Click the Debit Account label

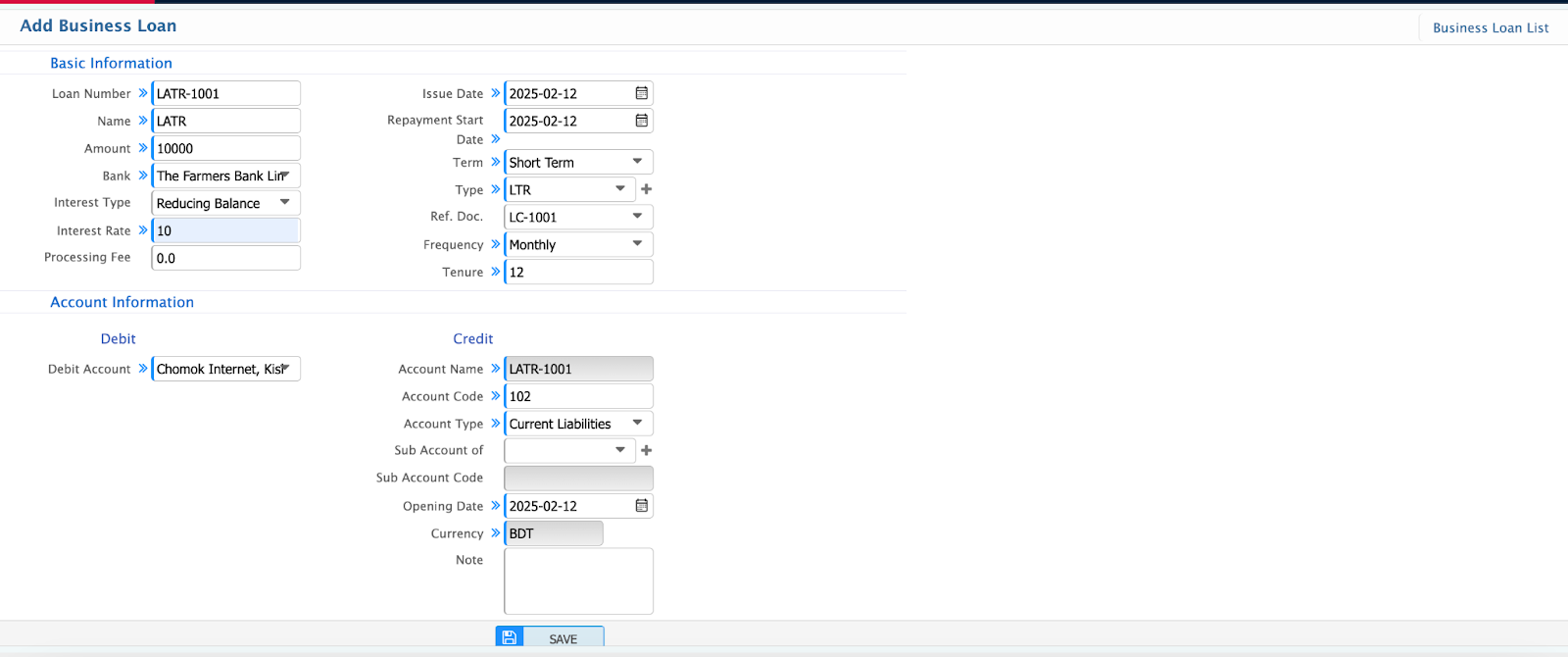pos(89,369)
